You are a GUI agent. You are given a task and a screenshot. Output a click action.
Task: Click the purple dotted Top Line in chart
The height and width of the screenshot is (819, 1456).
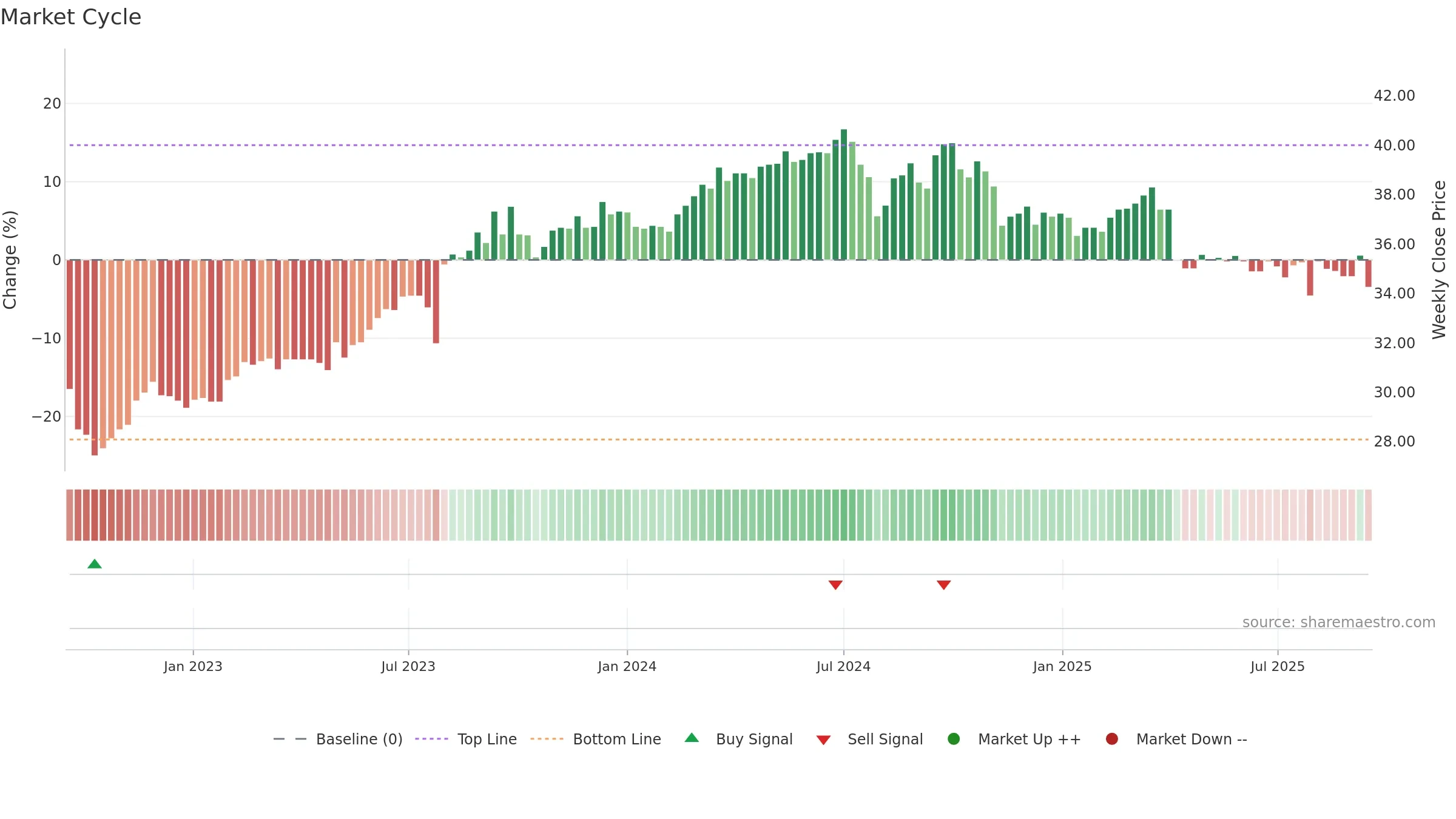point(719,145)
